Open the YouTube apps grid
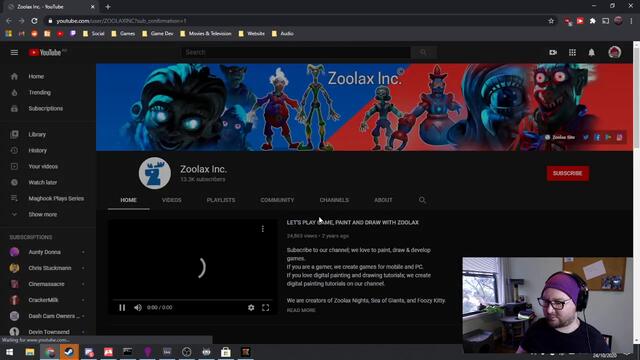The width and height of the screenshot is (640, 360). (572, 52)
